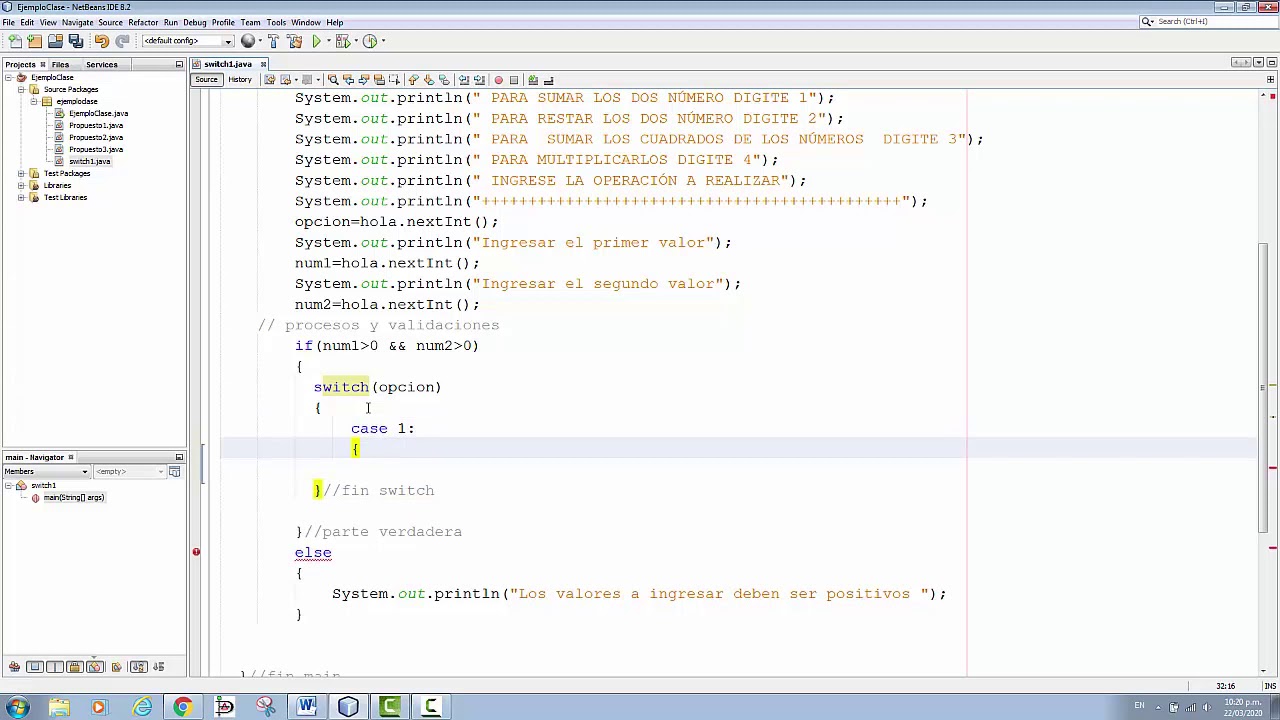The image size is (1280, 720).
Task: Select the switch1.java editor tab
Action: pyautogui.click(x=229, y=64)
